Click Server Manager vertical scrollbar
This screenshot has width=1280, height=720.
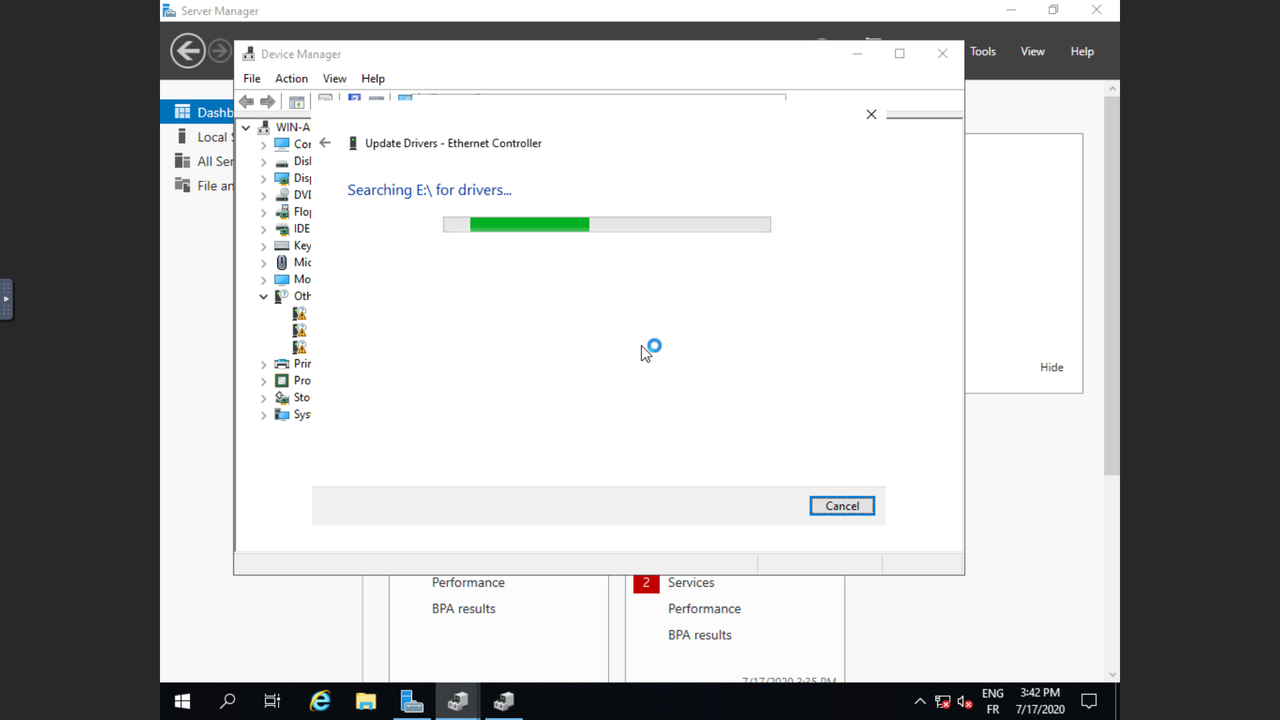coord(1112,287)
